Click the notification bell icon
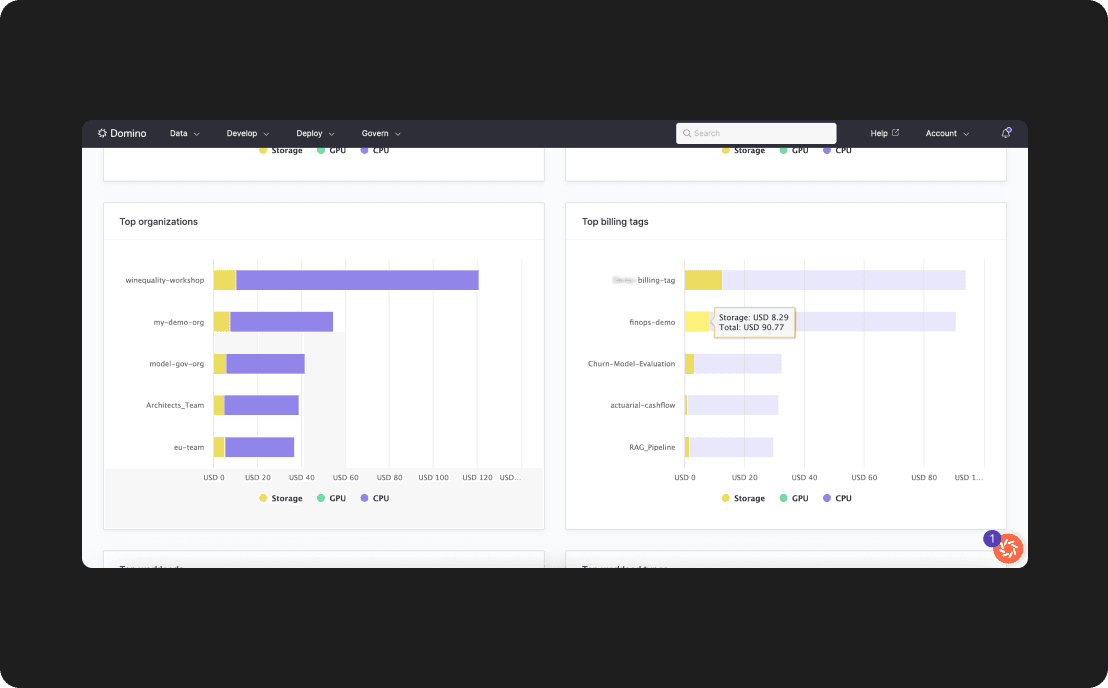This screenshot has width=1108, height=688. pos(1007,132)
